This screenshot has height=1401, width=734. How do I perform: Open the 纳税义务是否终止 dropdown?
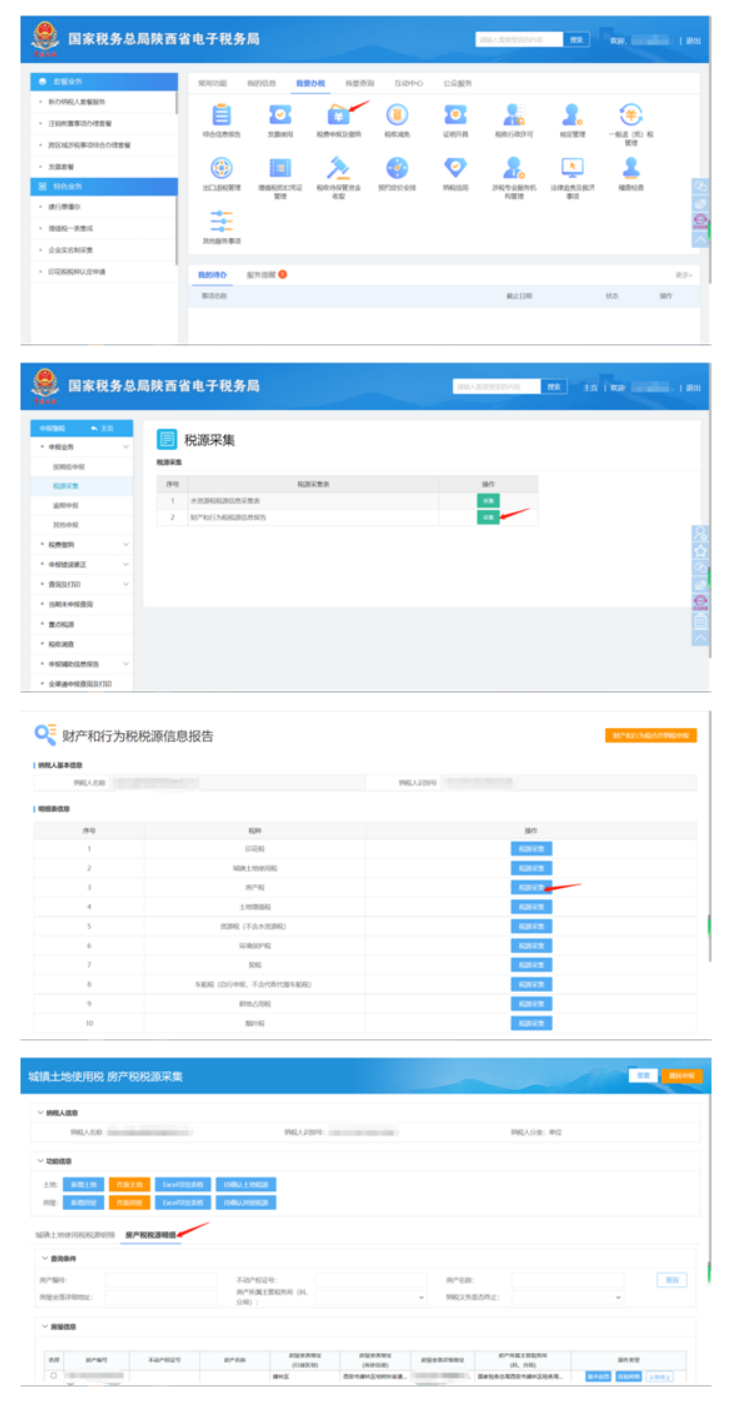(568, 1297)
